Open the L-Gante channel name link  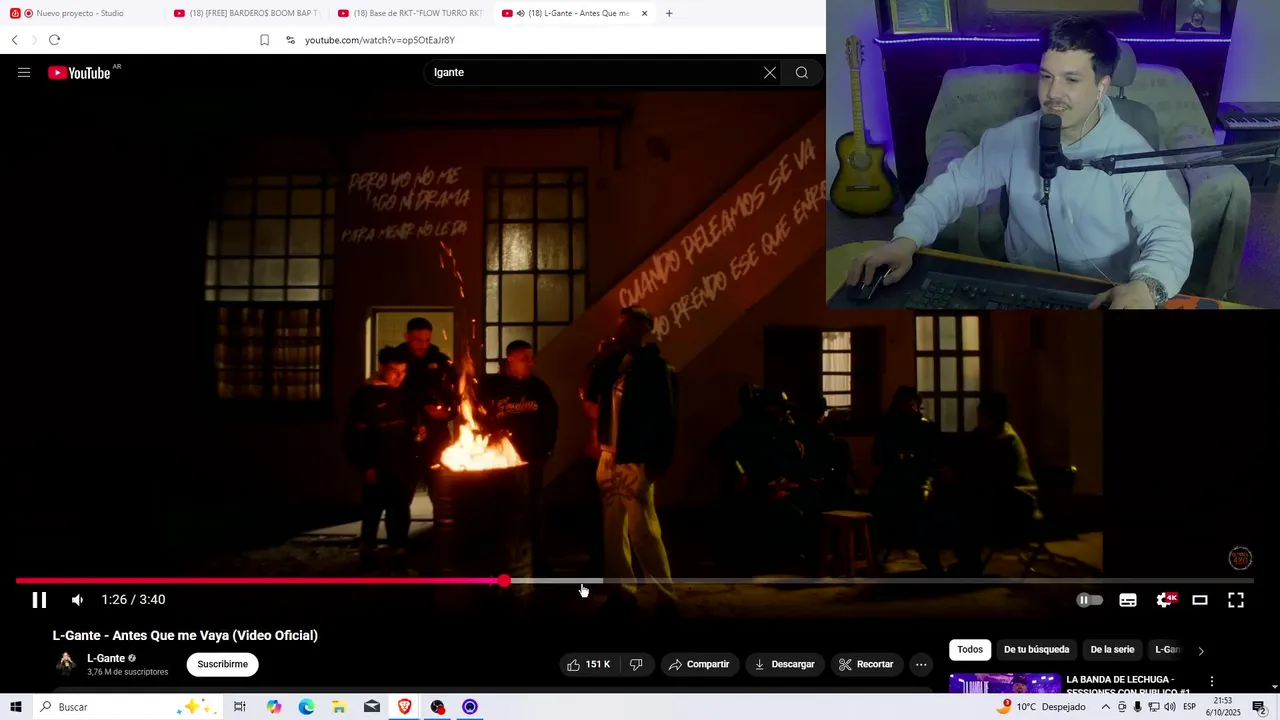click(x=106, y=658)
